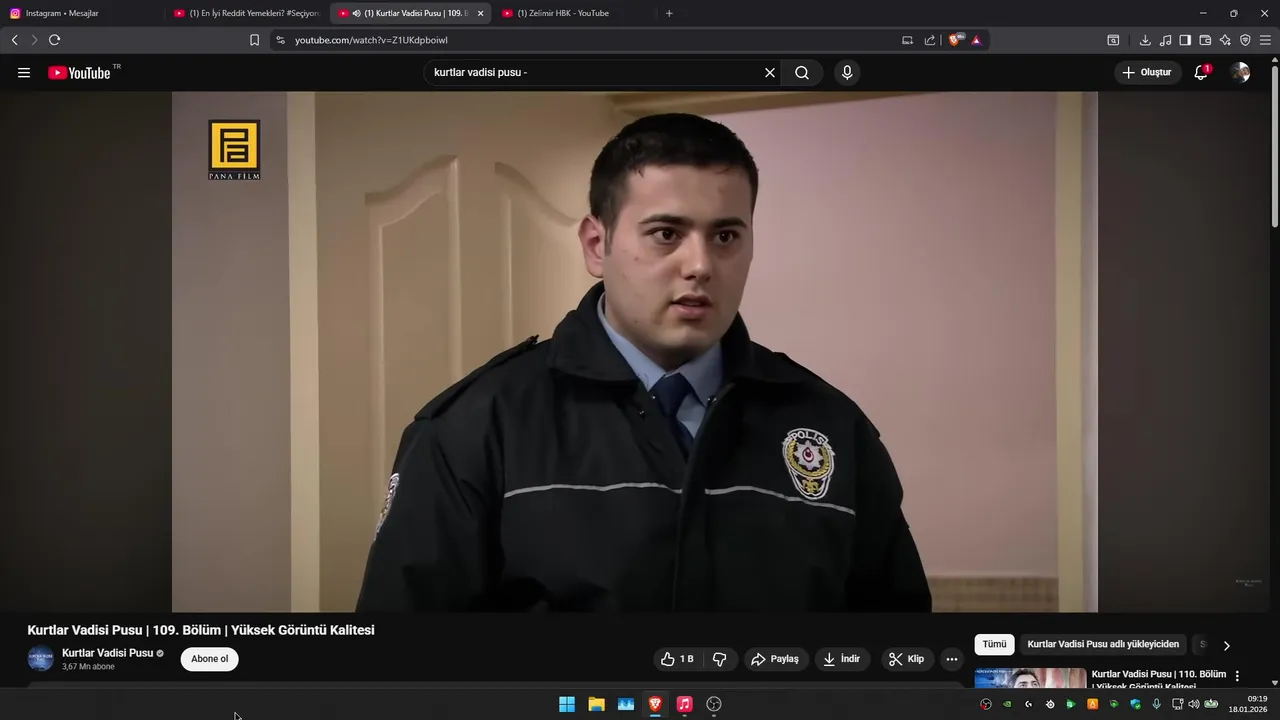Open the browser downloads icon
The height and width of the screenshot is (720, 1280).
click(1145, 40)
